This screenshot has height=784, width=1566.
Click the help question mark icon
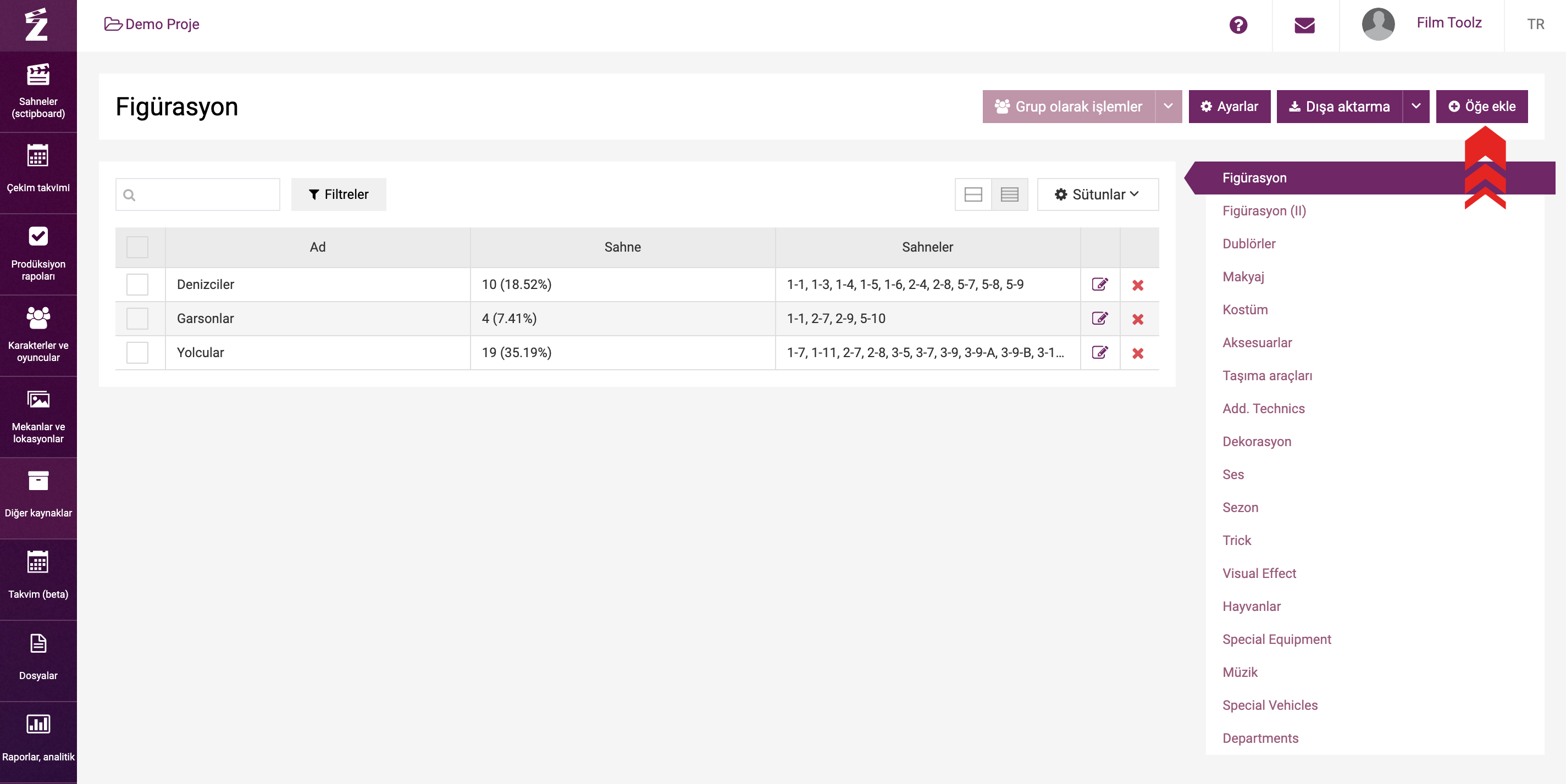click(1238, 25)
